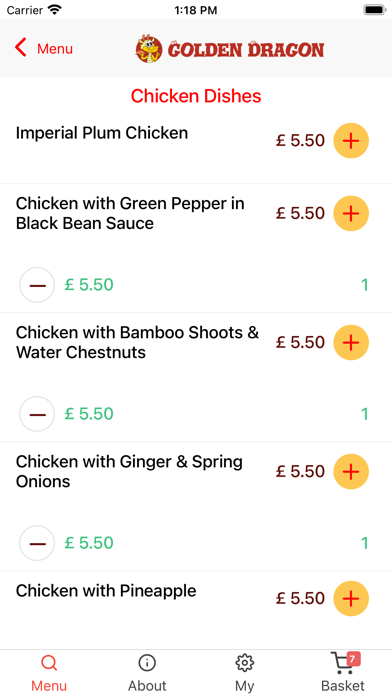Add Imperial Plum Chicken to the basket

351,141
